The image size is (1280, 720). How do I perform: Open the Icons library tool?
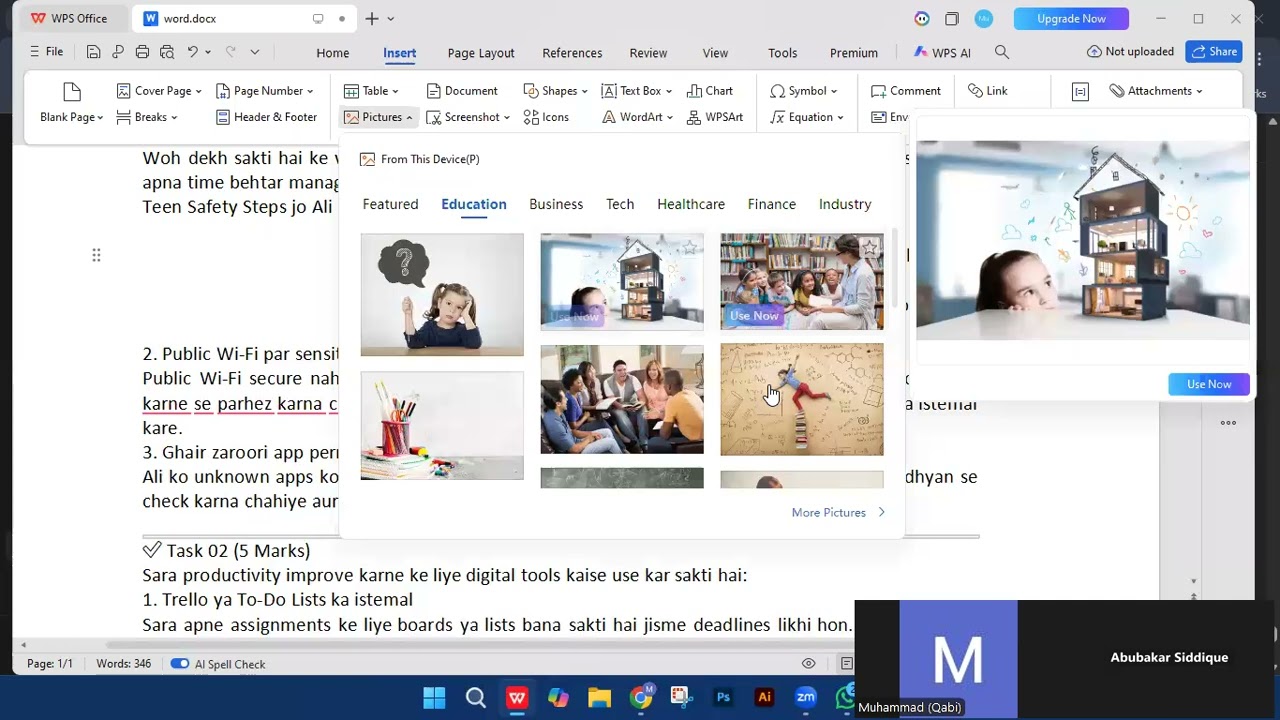coord(546,117)
